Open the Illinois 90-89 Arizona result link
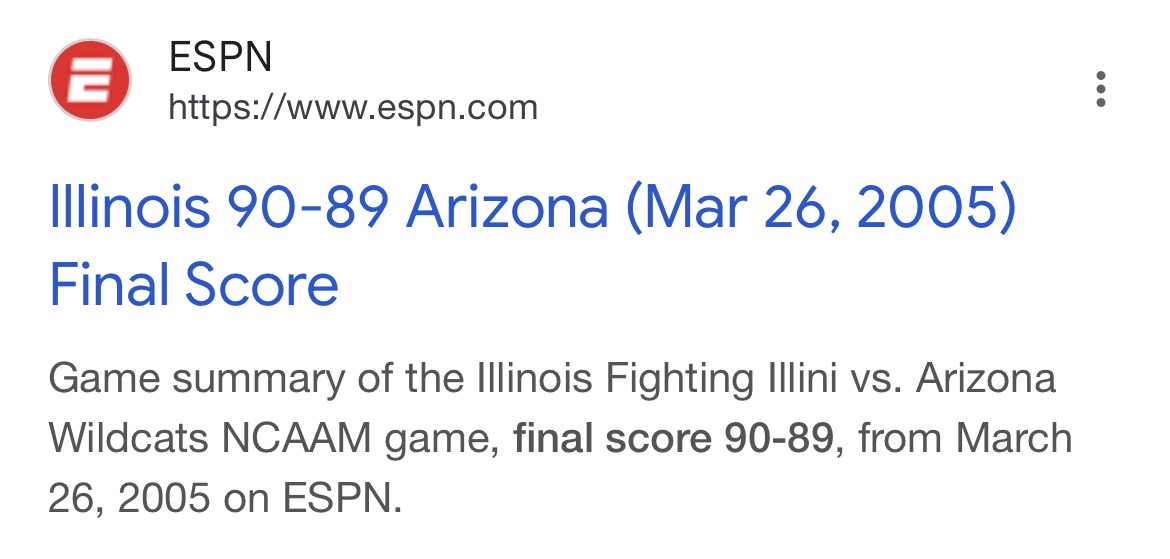1170x559 pixels. (532, 209)
